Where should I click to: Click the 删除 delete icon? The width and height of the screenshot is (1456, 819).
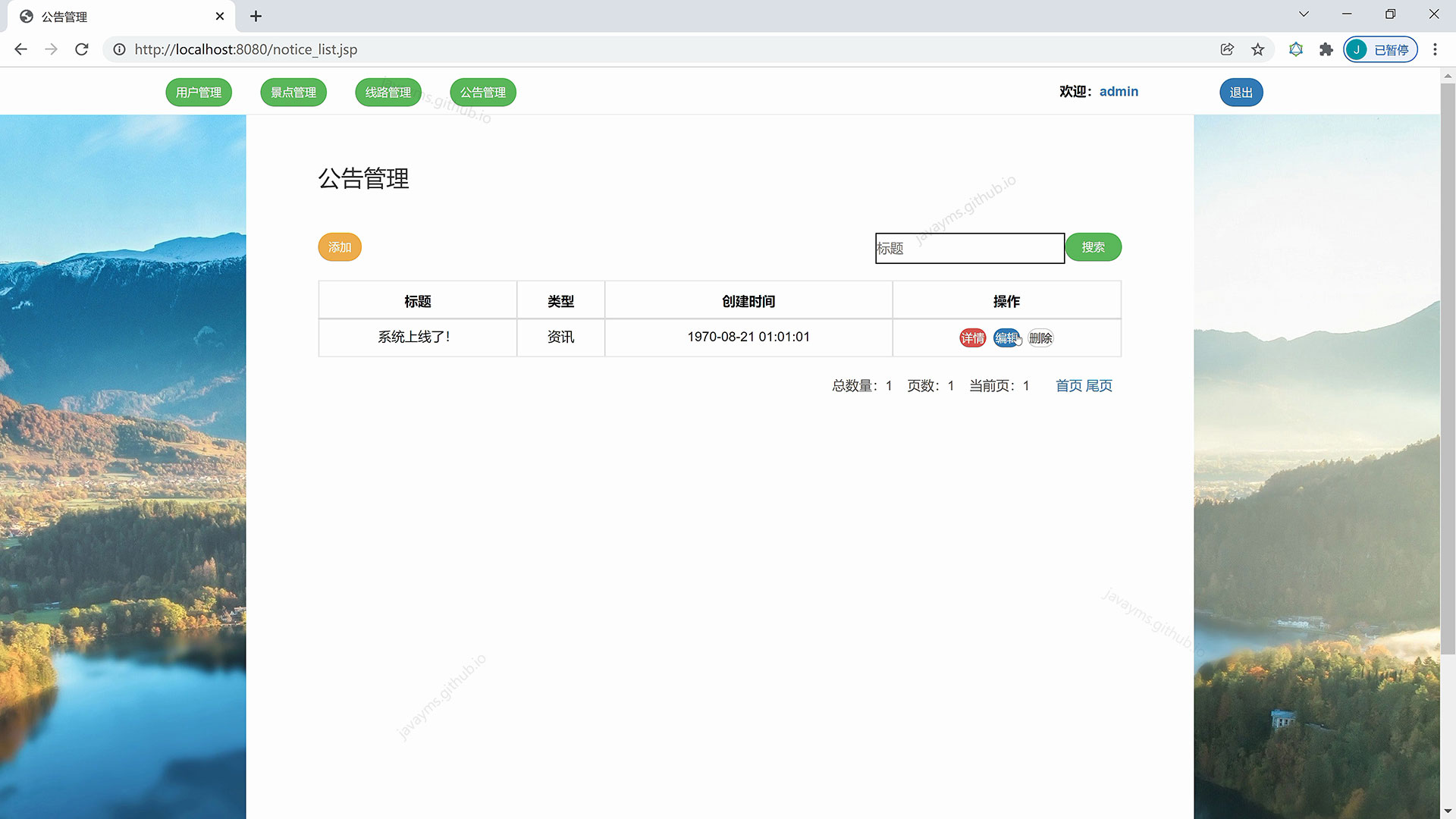1040,338
